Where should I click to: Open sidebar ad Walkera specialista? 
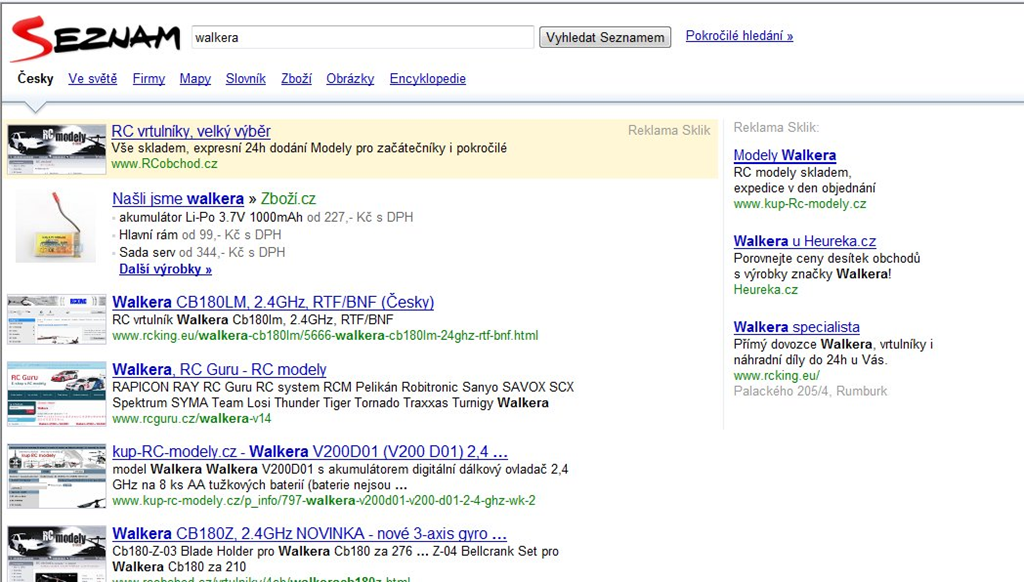[797, 327]
